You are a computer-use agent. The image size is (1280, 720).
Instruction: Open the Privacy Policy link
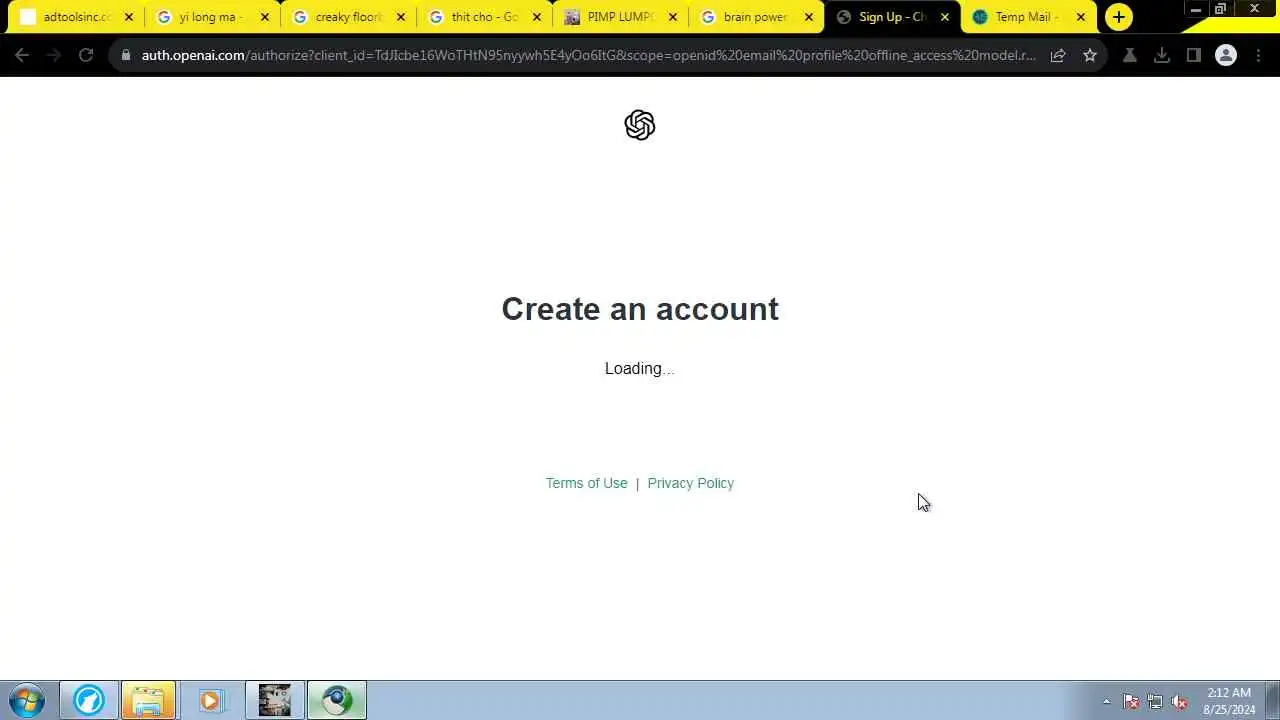(690, 483)
